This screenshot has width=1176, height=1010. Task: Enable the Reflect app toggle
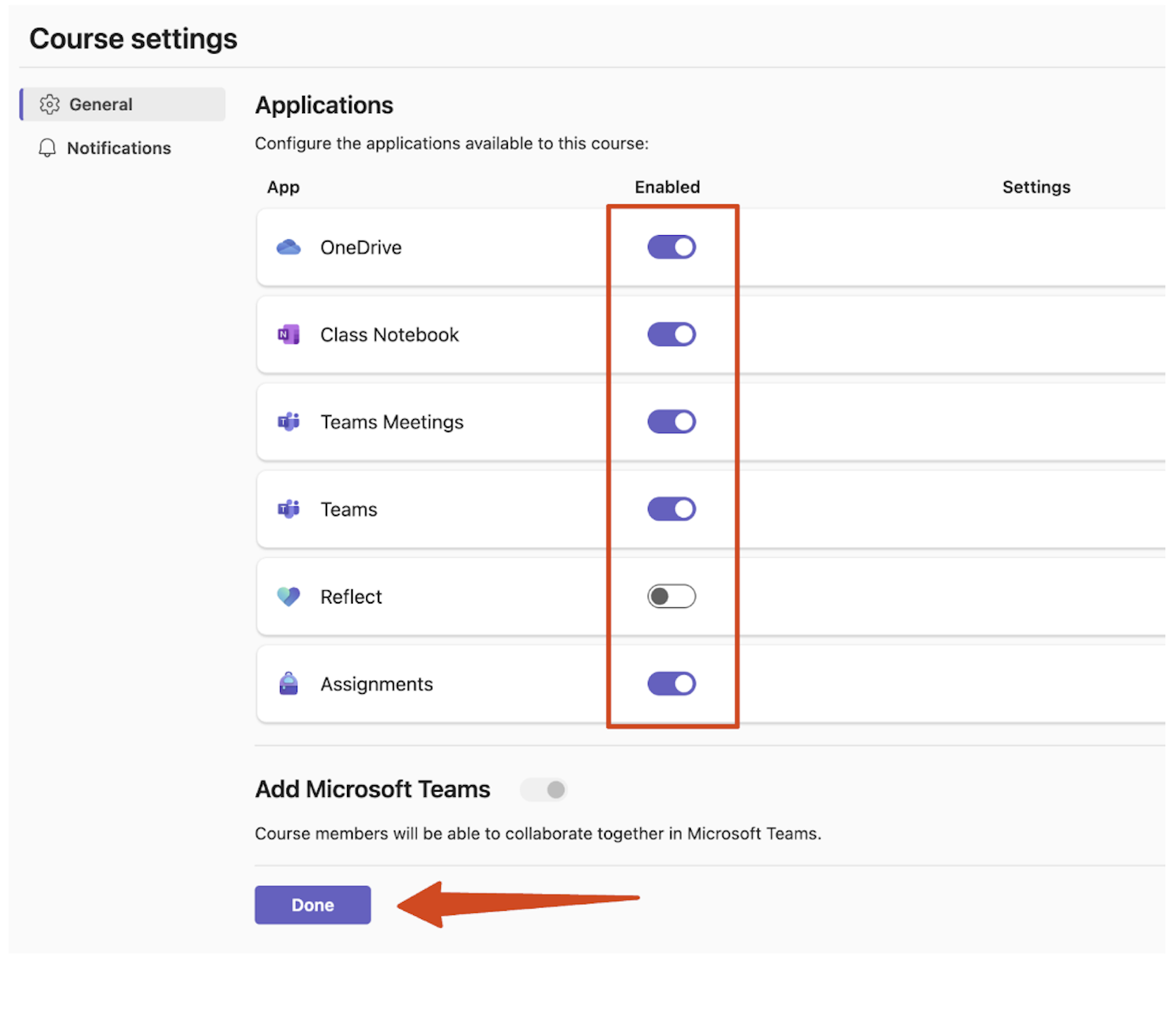coord(671,596)
